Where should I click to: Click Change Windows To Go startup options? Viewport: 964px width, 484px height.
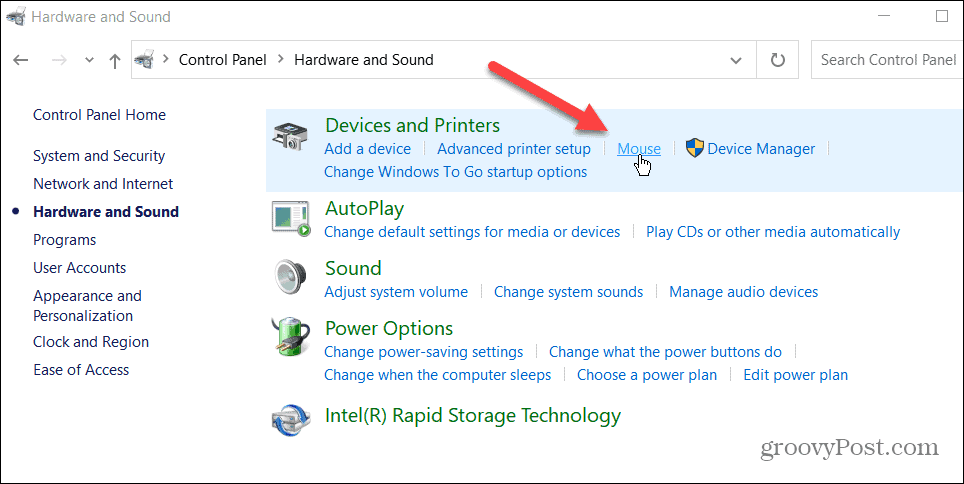point(456,172)
